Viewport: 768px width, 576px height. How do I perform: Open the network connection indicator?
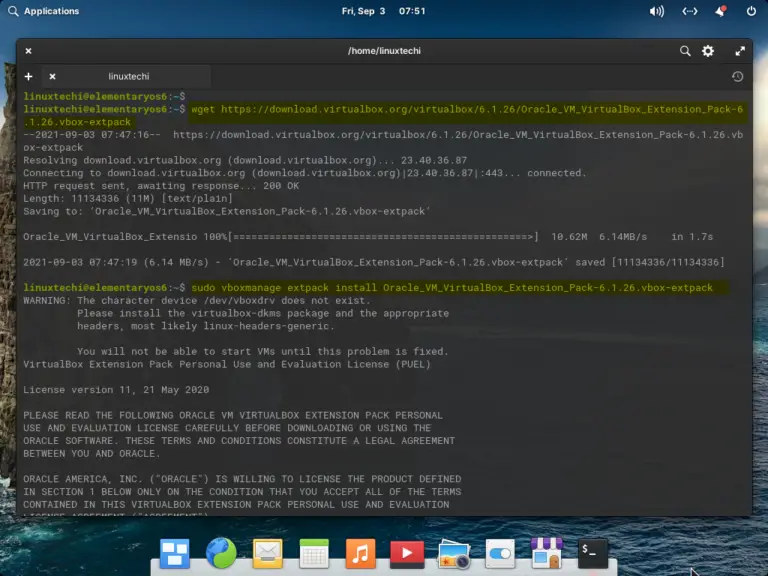[x=690, y=11]
